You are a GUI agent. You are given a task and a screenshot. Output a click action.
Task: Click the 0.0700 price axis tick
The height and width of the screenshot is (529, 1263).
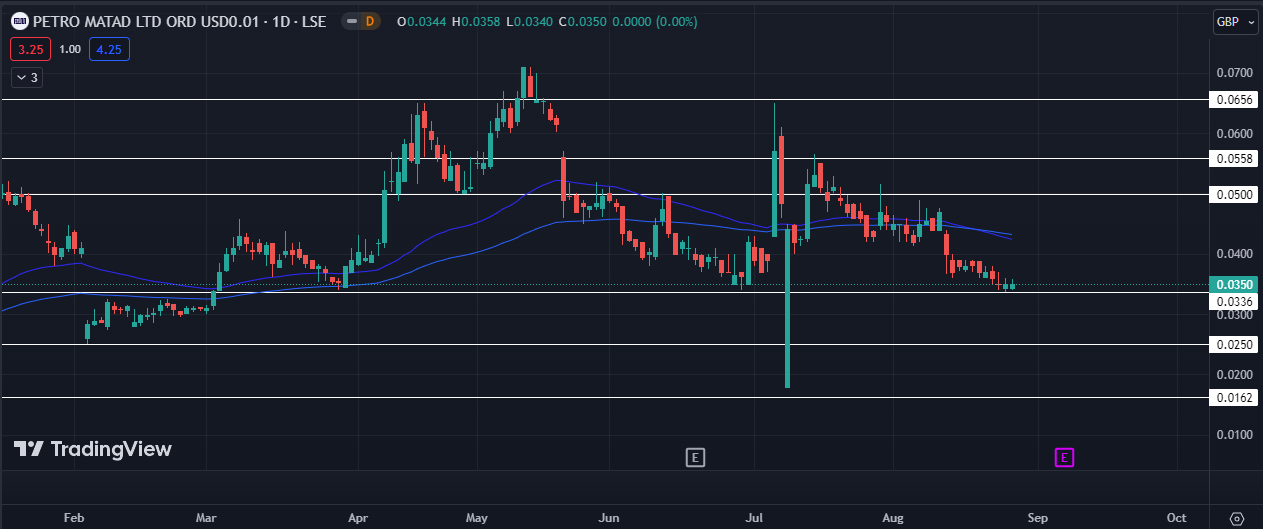point(1235,73)
